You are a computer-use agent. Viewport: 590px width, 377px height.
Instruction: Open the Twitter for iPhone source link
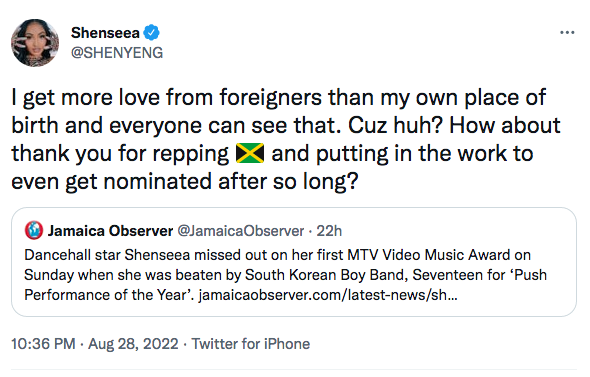point(251,344)
